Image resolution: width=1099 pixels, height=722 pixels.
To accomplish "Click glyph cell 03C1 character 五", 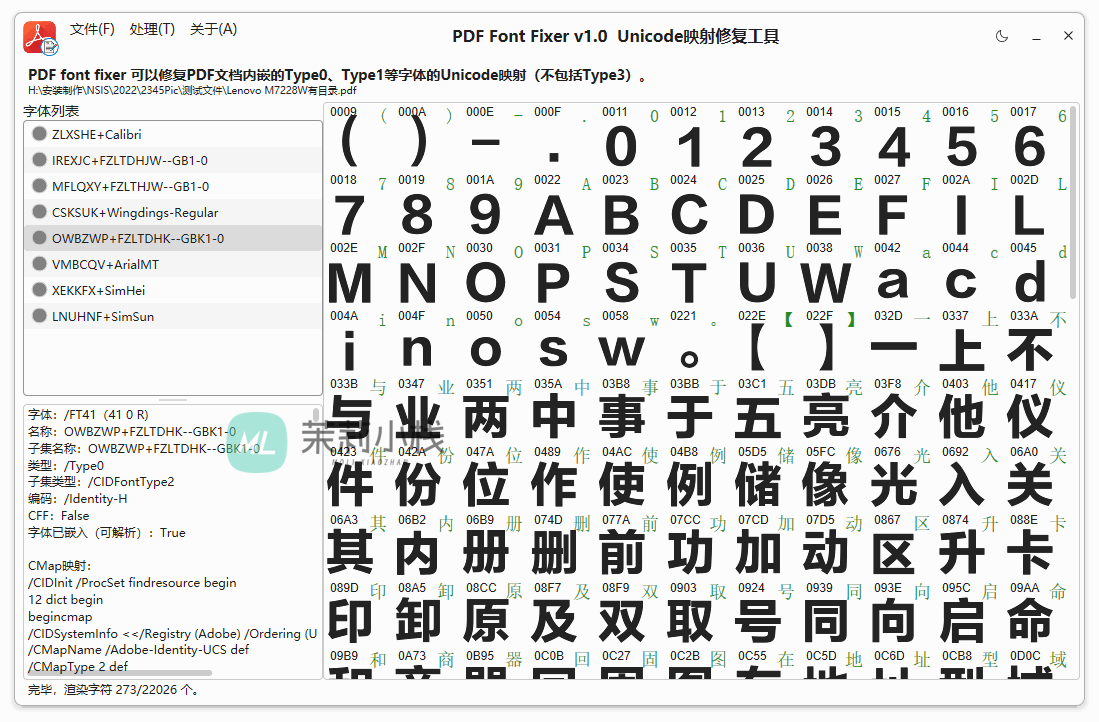I will tap(767, 410).
